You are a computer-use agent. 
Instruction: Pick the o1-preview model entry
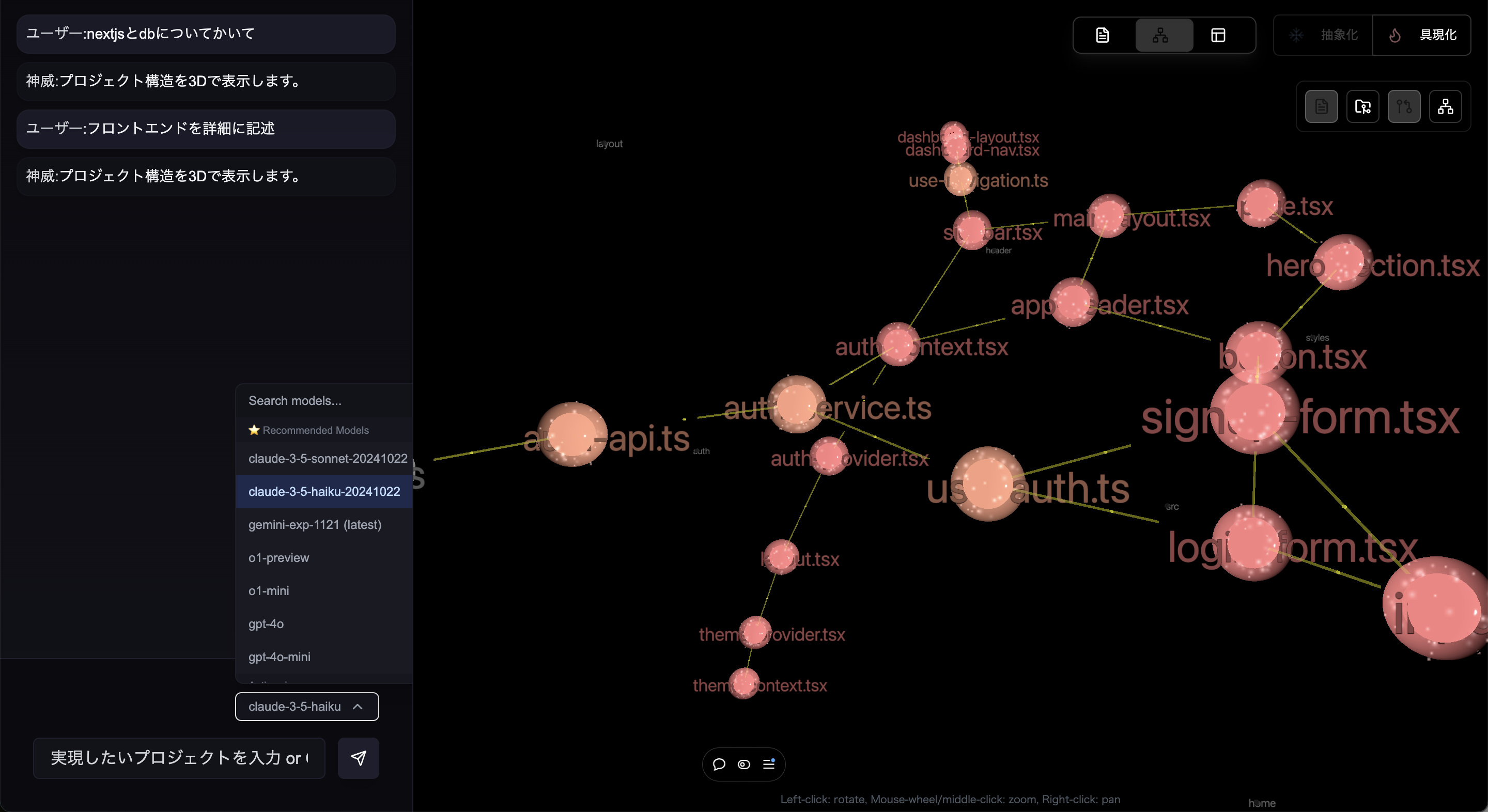[279, 557]
